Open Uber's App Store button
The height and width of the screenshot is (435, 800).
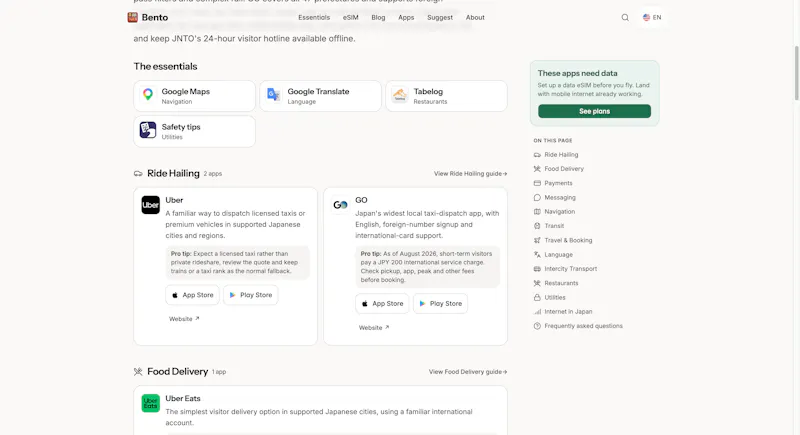click(192, 295)
